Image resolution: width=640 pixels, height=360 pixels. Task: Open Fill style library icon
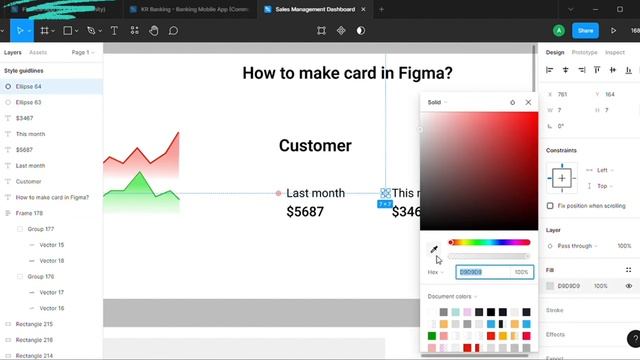pos(629,270)
